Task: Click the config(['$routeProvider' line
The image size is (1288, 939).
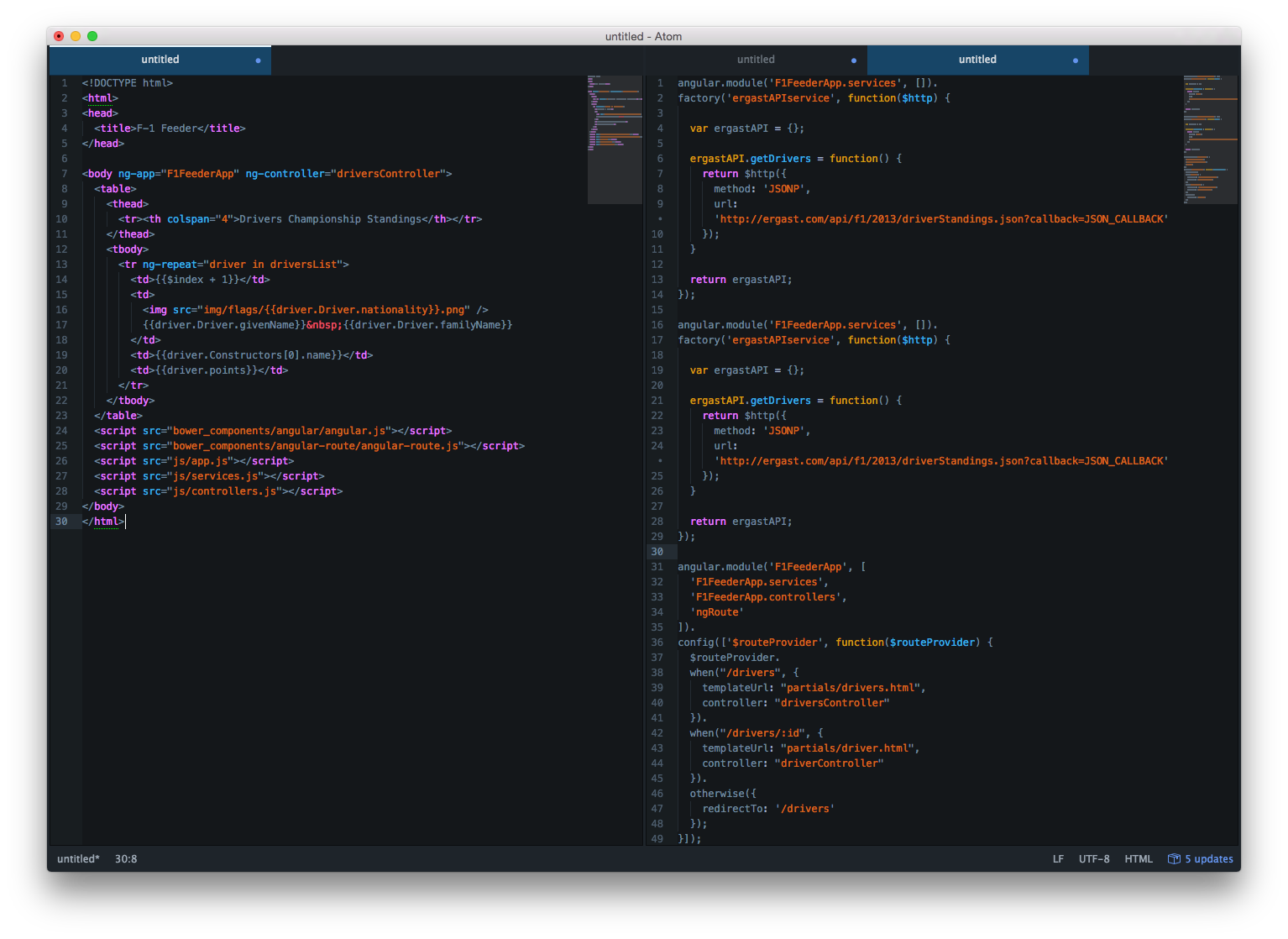Action: coord(835,643)
